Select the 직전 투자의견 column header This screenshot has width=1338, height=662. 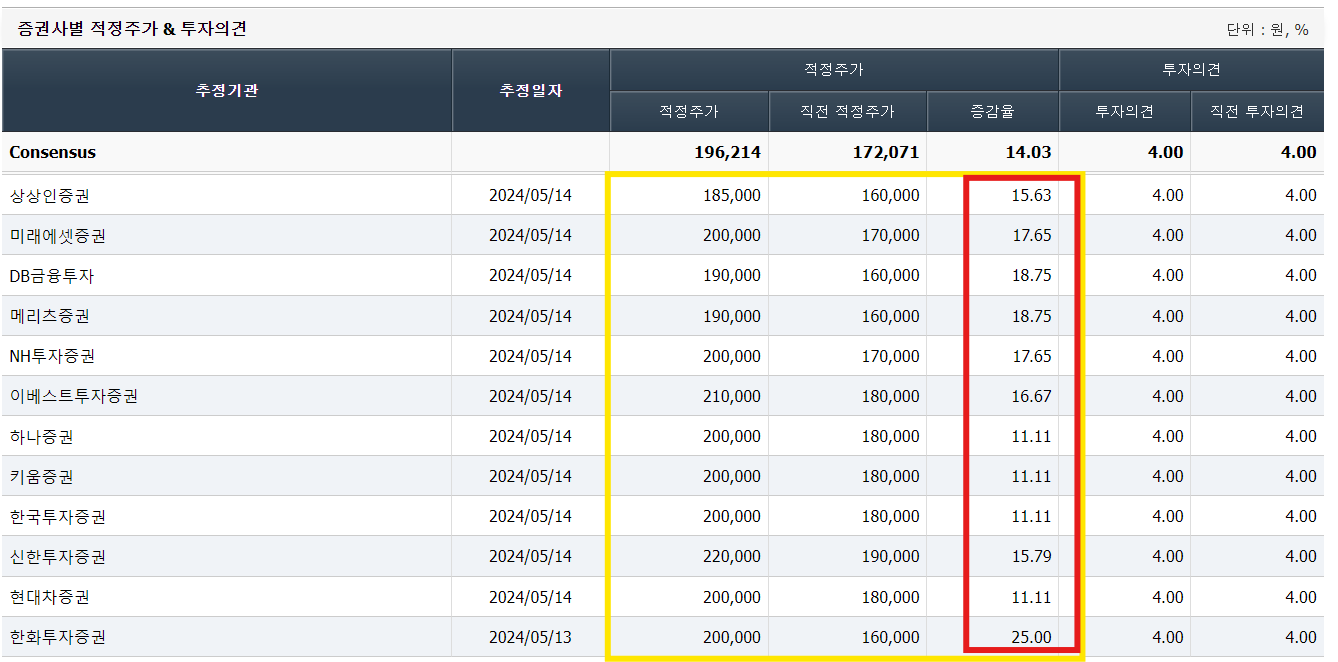click(1257, 112)
